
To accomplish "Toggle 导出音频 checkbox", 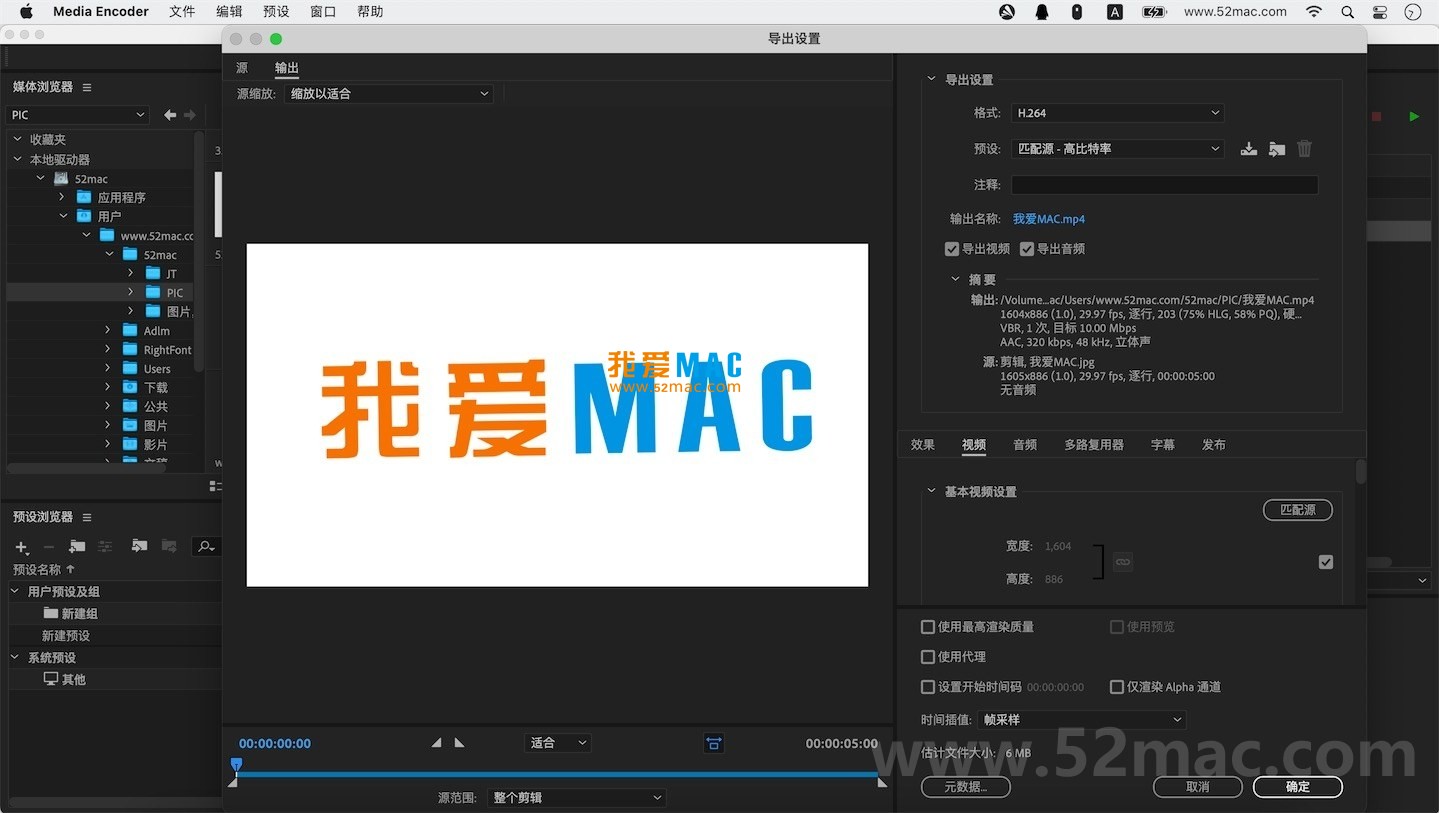I will (1027, 249).
